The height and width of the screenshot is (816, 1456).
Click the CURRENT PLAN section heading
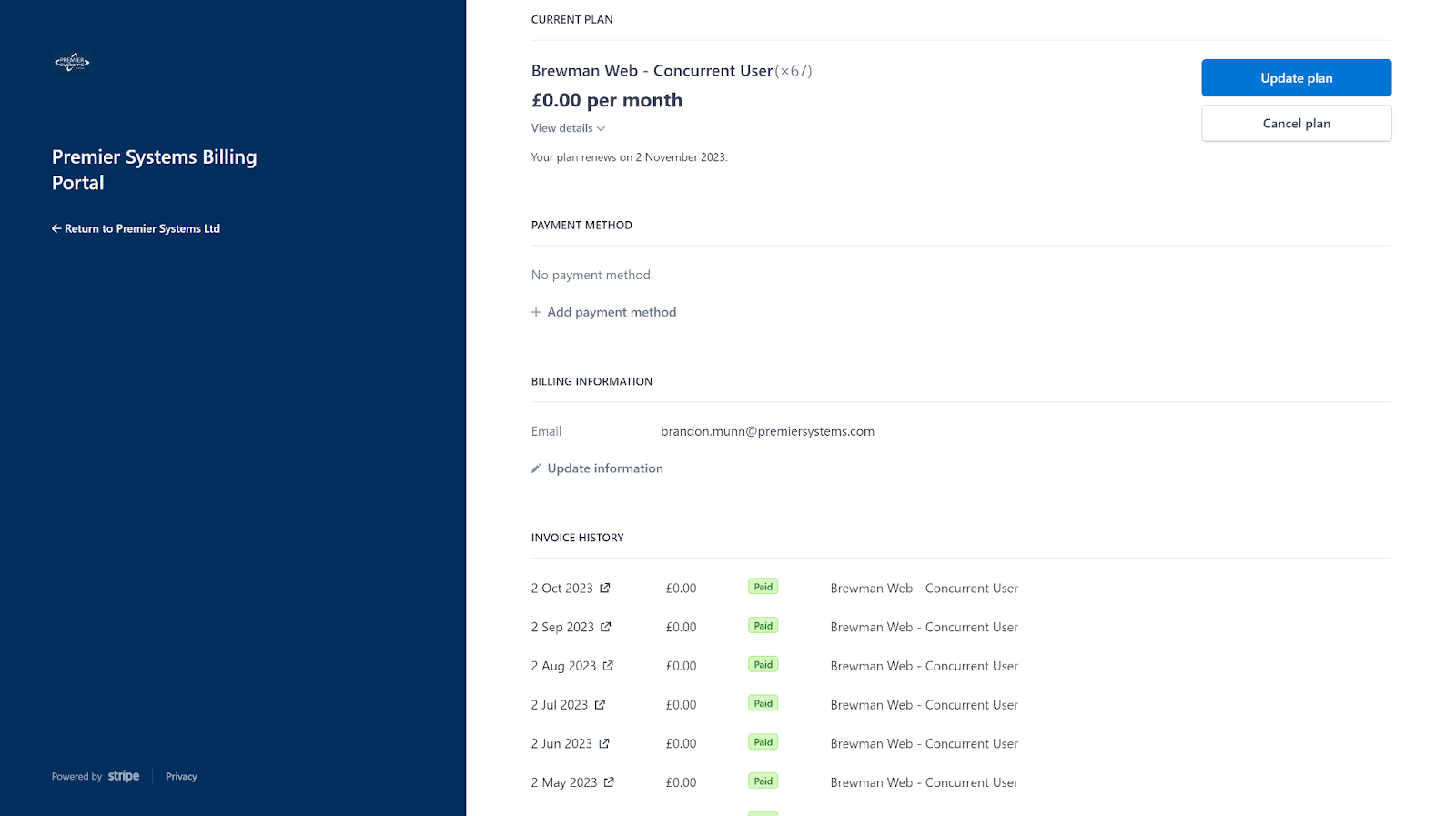point(571,19)
